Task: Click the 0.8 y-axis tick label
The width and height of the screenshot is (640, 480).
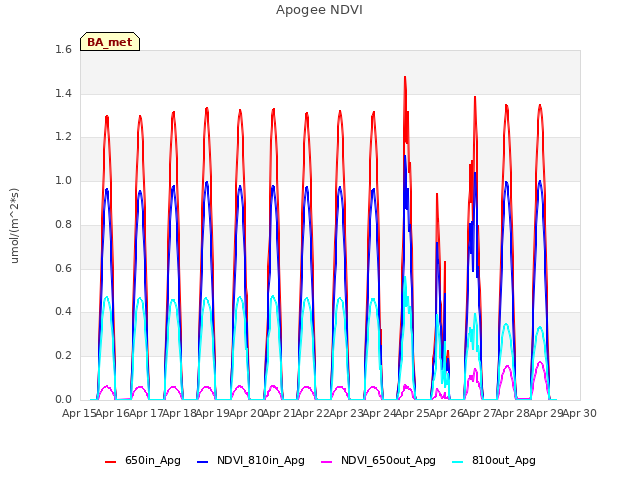Action: [63, 224]
